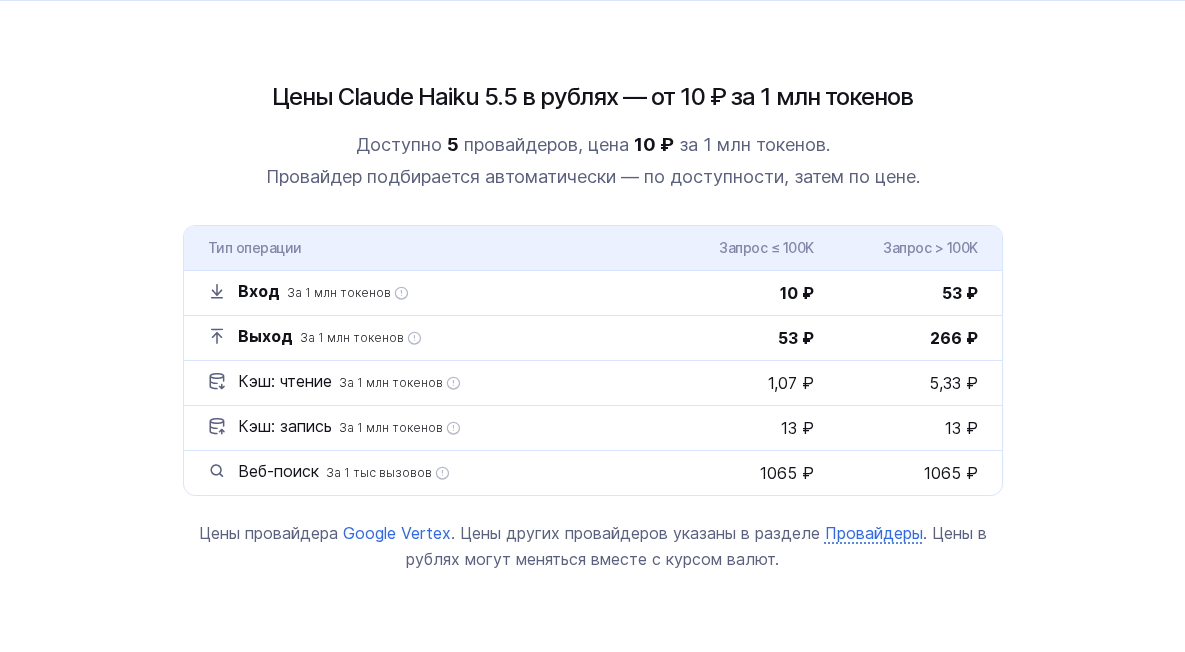1185x652 pixels.
Task: Select the Вход row label
Action: [258, 292]
